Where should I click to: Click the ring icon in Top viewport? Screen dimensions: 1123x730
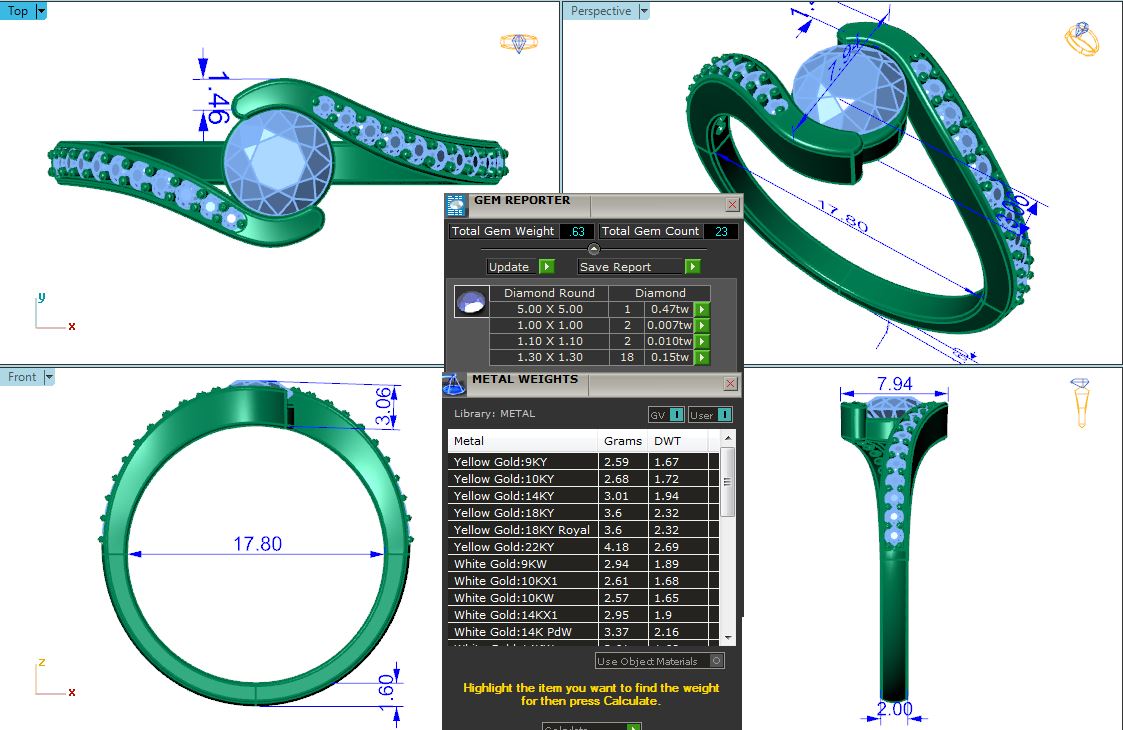tap(518, 43)
